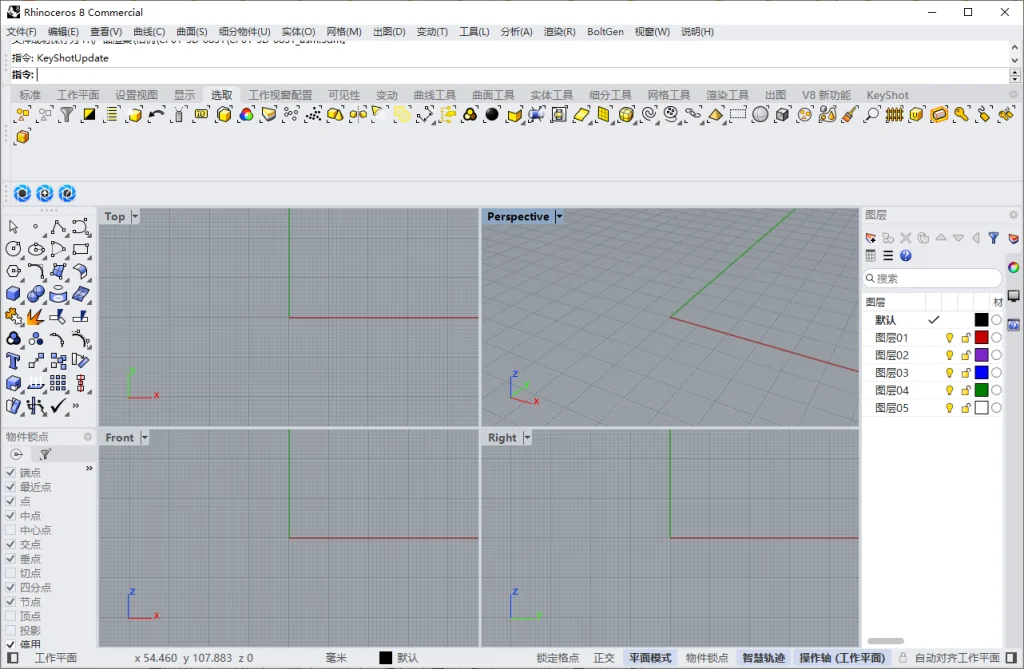The width and height of the screenshot is (1024, 669).
Task: Toggle visibility bulb of 图层01
Action: point(950,338)
